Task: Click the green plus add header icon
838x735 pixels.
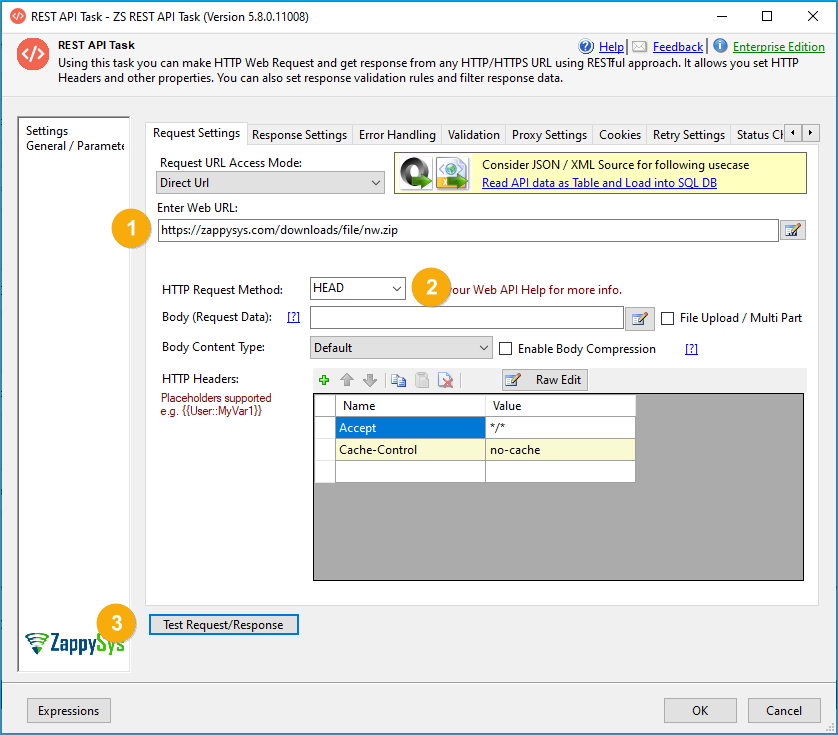Action: 324,380
